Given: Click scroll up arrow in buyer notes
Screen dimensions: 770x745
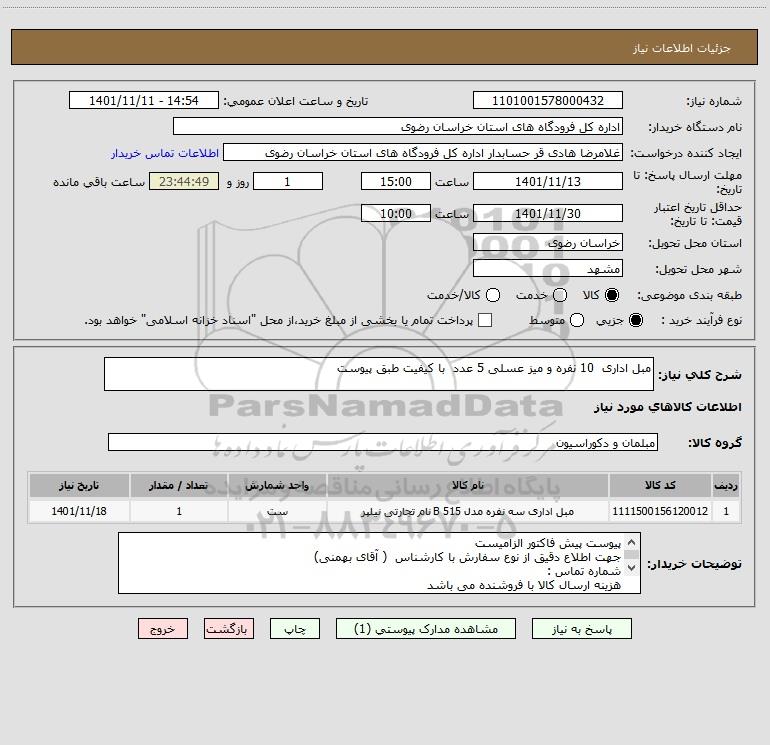Looking at the screenshot, I should (x=632, y=542).
